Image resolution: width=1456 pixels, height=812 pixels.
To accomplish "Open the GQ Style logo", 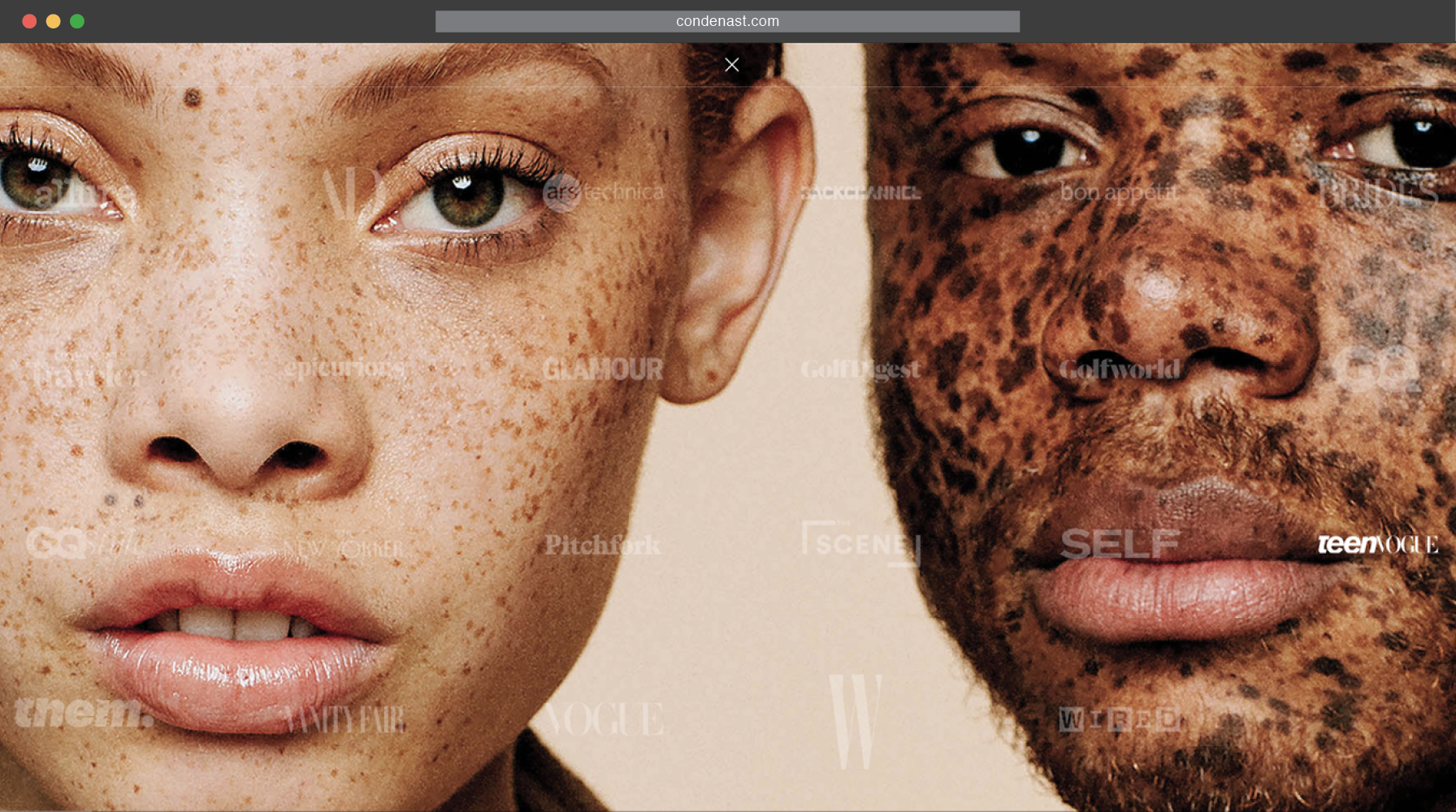I will [85, 542].
